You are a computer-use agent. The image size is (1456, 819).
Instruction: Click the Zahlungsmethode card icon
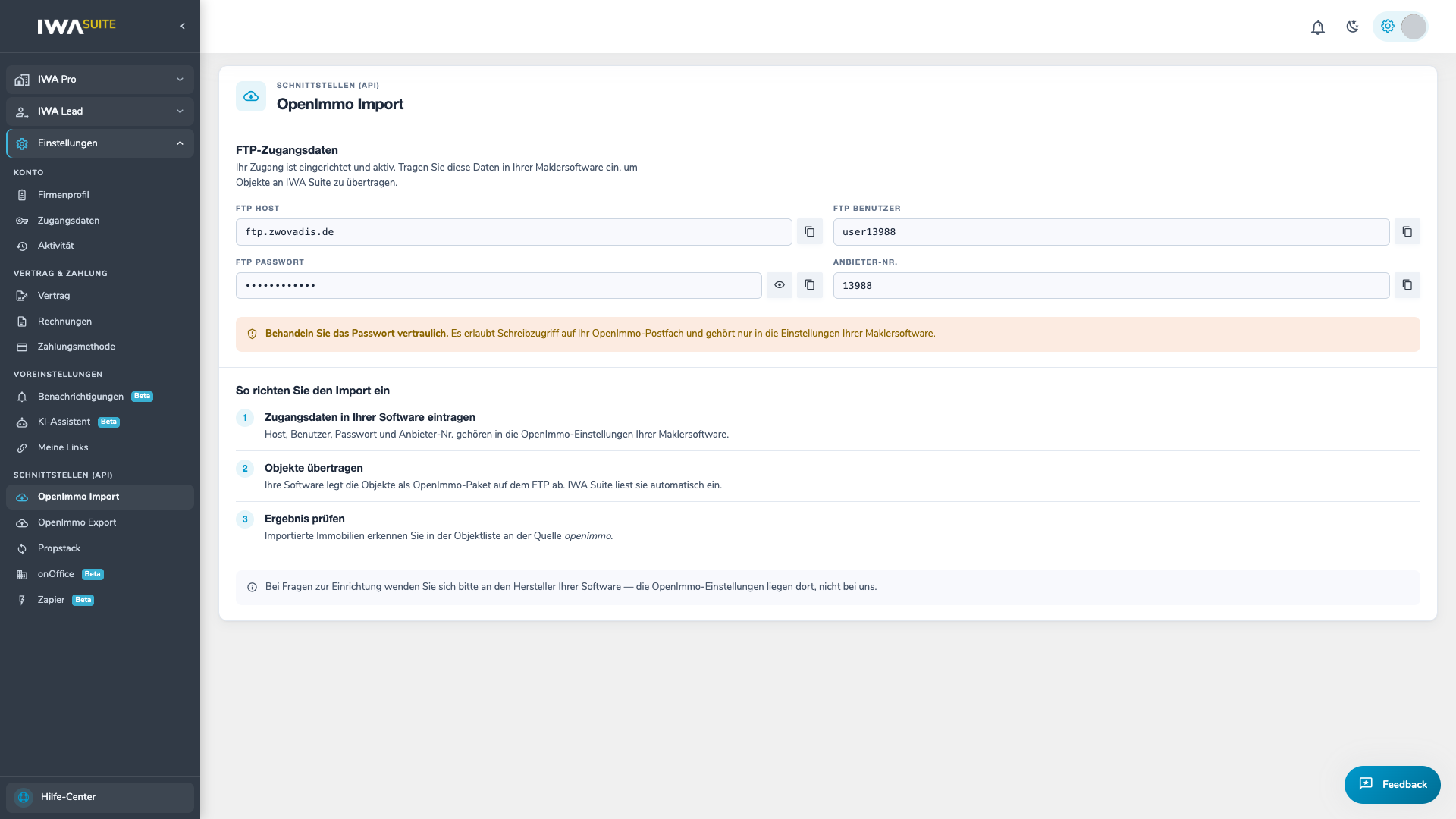[x=22, y=347]
